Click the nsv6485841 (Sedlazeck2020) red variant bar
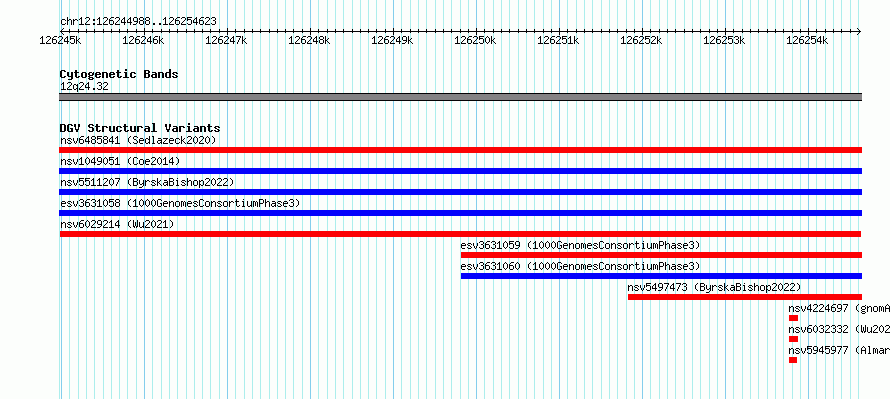Viewport: 890px width, 399px height. tap(460, 150)
